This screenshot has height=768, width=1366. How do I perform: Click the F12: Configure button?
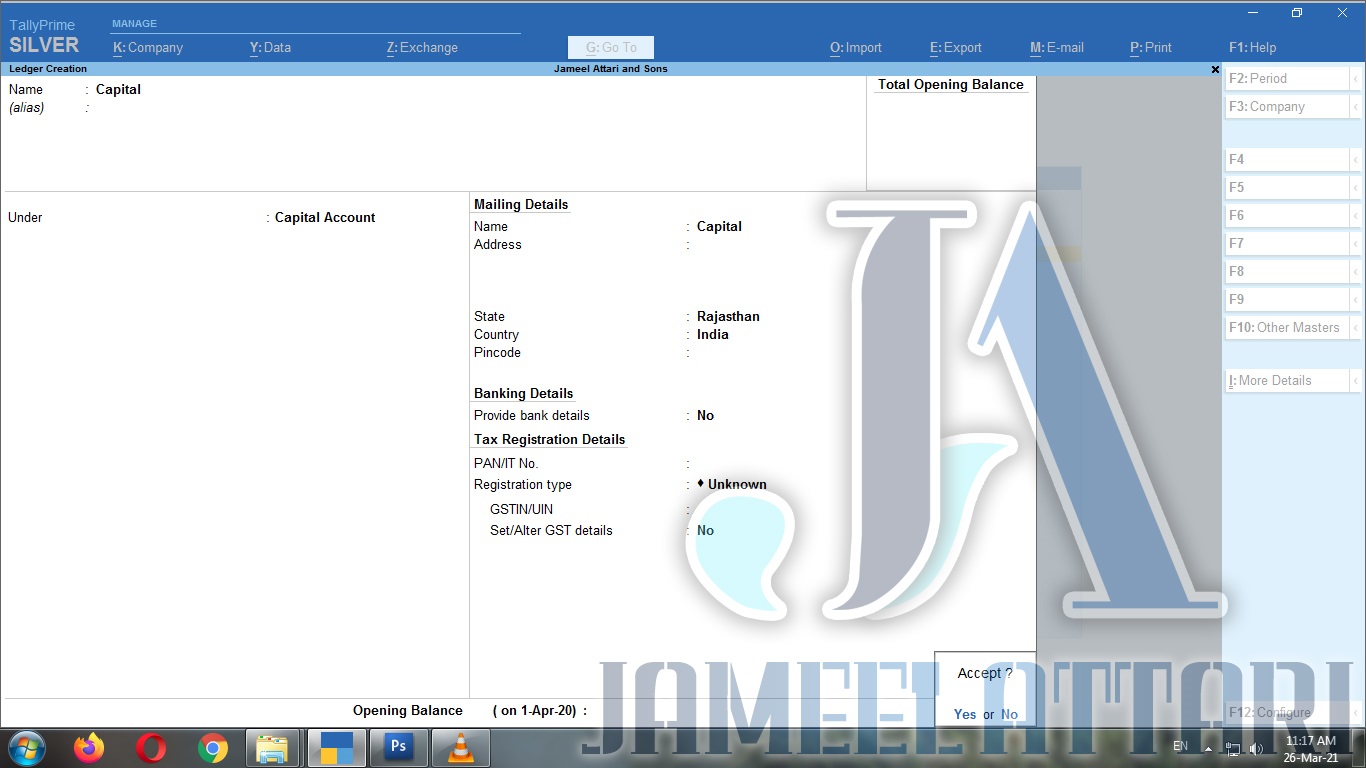(x=1288, y=712)
